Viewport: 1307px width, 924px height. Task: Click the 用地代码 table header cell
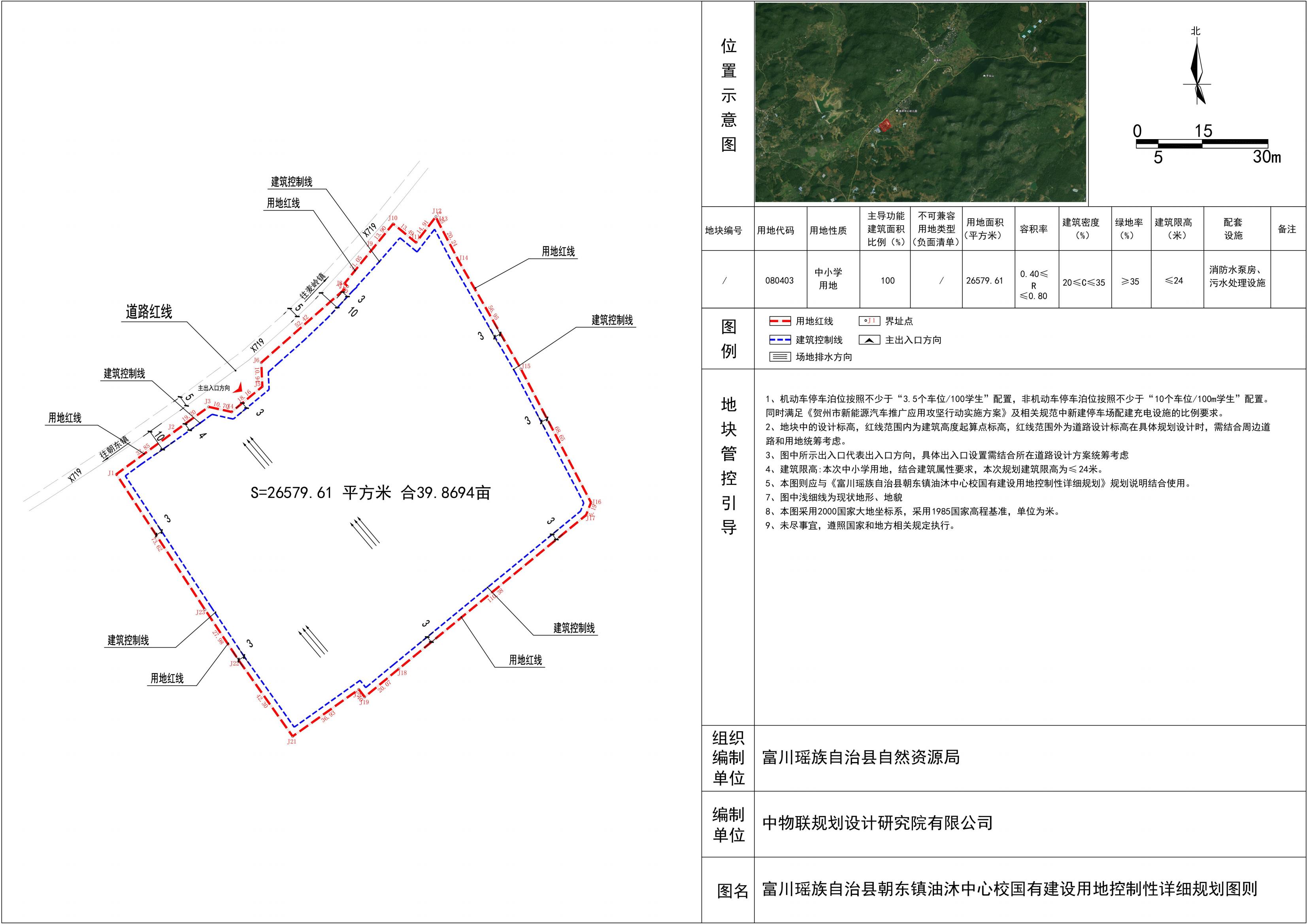[775, 230]
